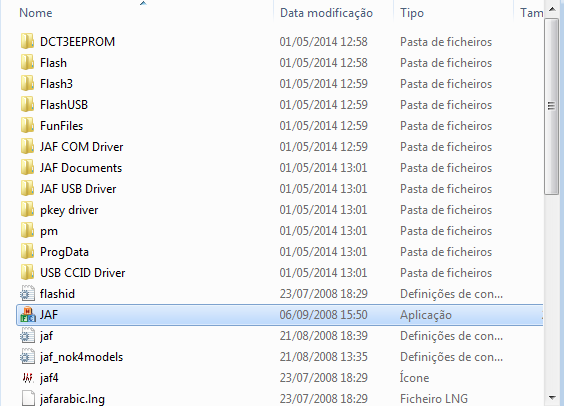Select the jaf_nok4models file name
The width and height of the screenshot is (564, 406).
pos(82,357)
